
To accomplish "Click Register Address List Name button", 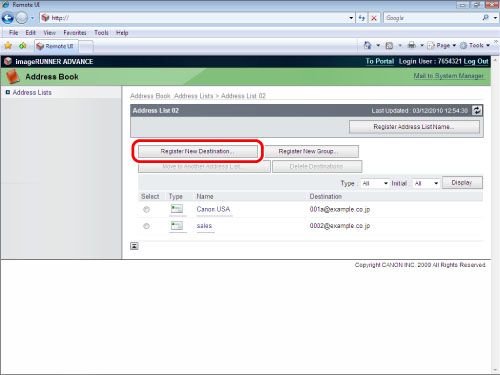I will click(414, 127).
